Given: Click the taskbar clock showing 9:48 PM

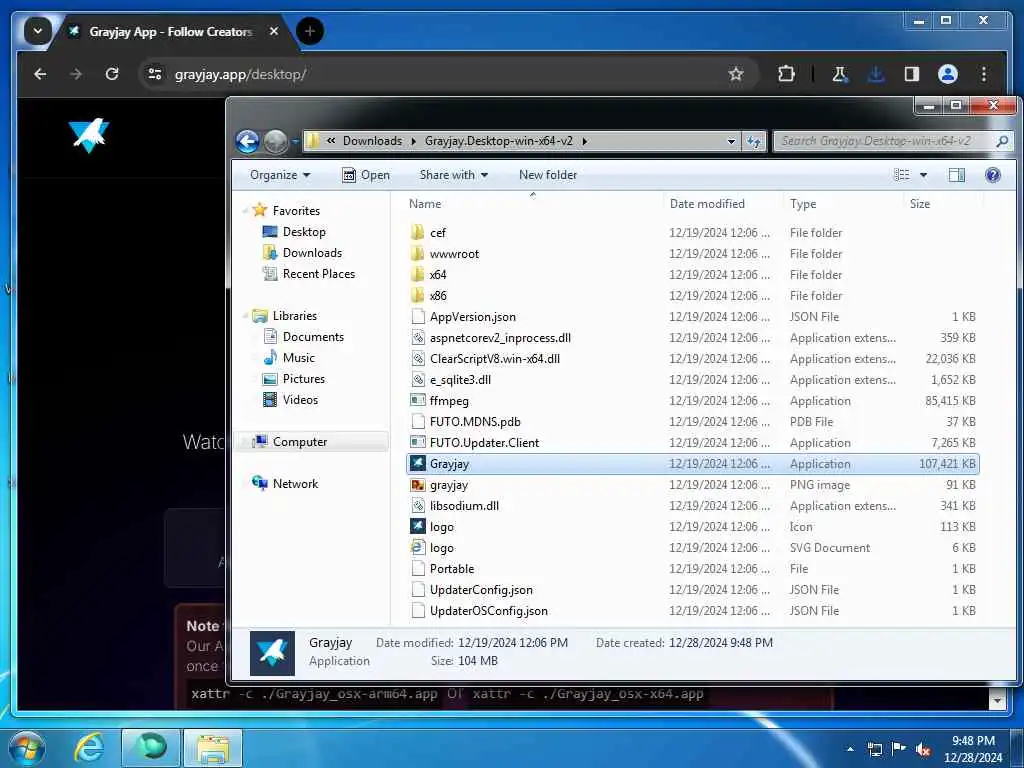Looking at the screenshot, I should (x=973, y=748).
